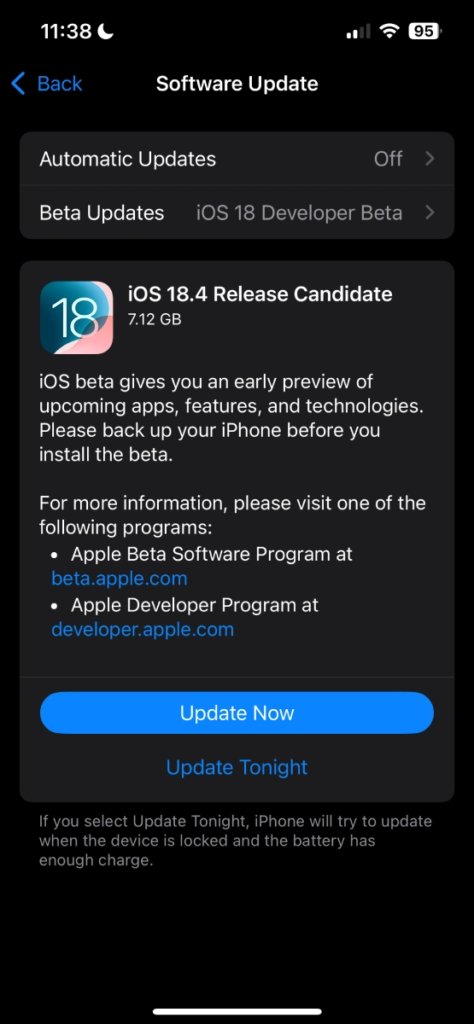Screen dimensions: 474x1024
Task: Open the Beta Updates row
Action: pos(237,213)
